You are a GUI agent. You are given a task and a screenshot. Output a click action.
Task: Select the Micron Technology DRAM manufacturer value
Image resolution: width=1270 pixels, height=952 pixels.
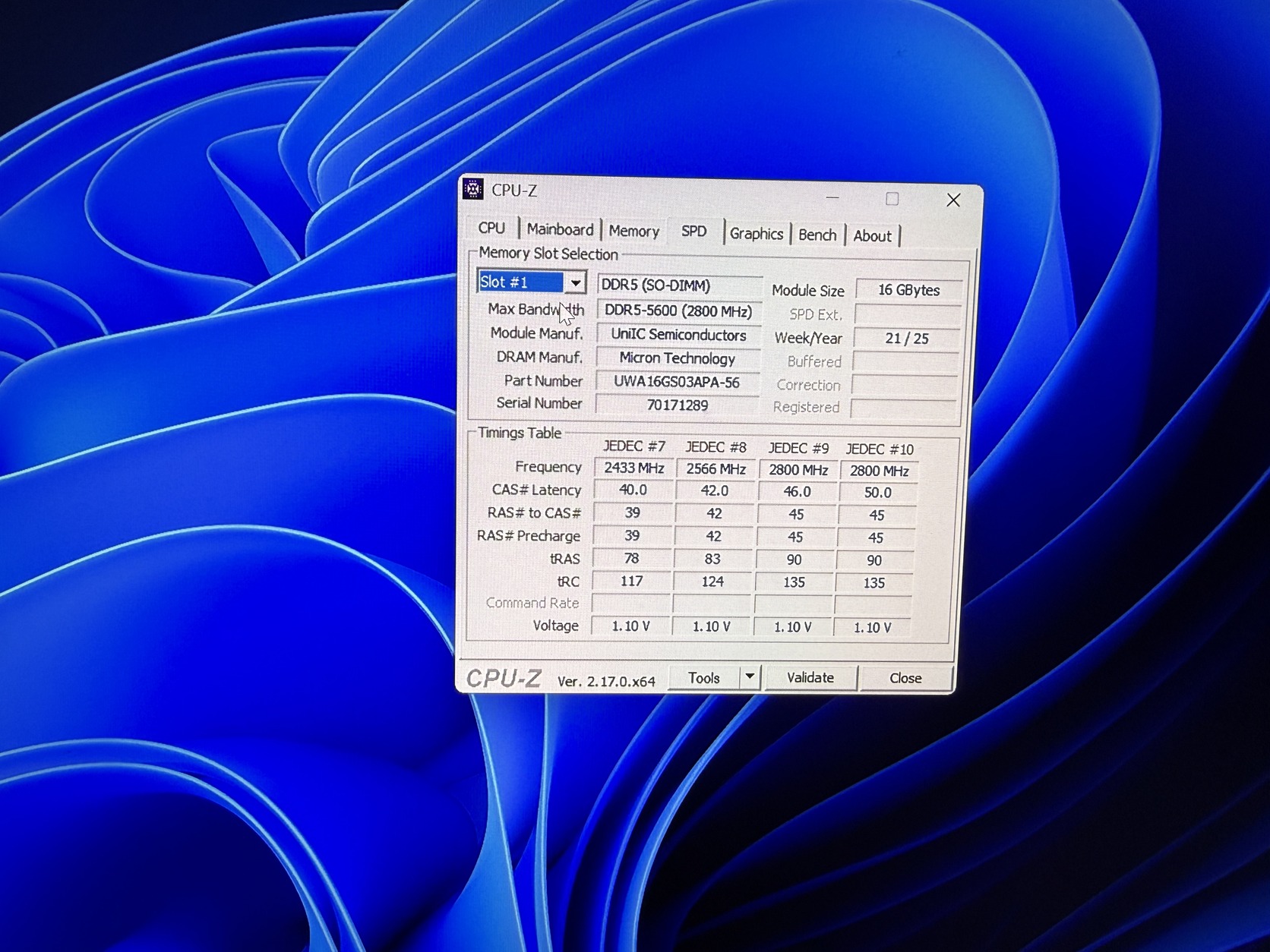[678, 358]
